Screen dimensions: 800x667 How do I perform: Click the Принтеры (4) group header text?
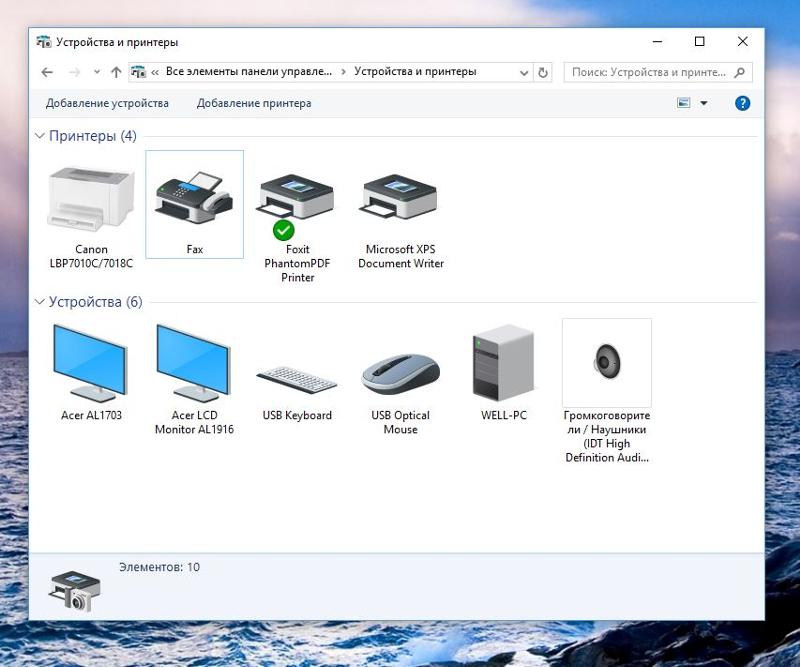coord(93,136)
